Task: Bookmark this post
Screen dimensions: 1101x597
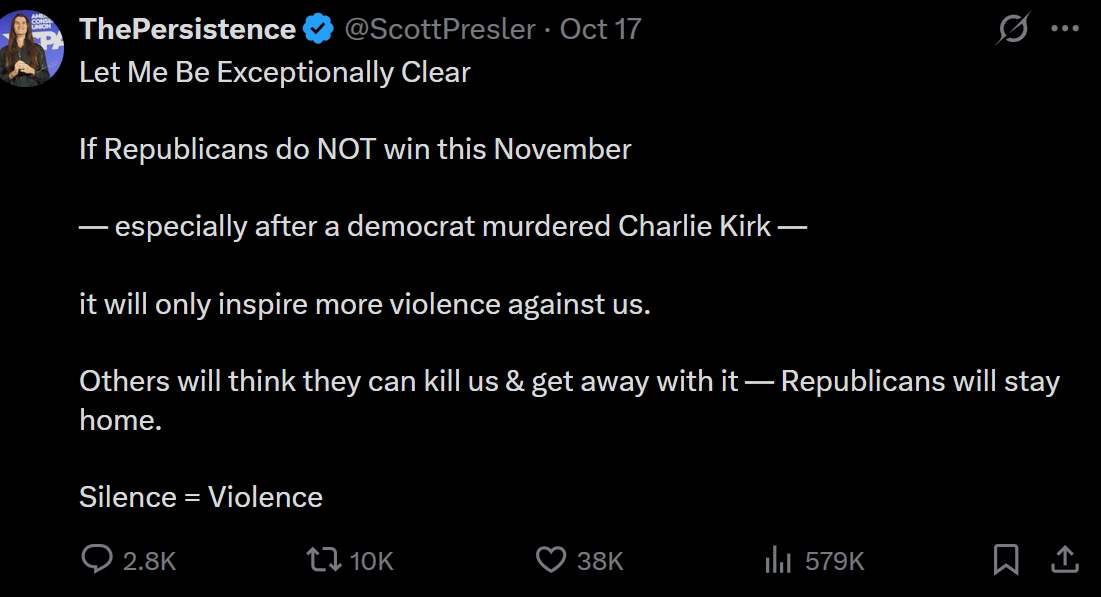Action: [1006, 559]
